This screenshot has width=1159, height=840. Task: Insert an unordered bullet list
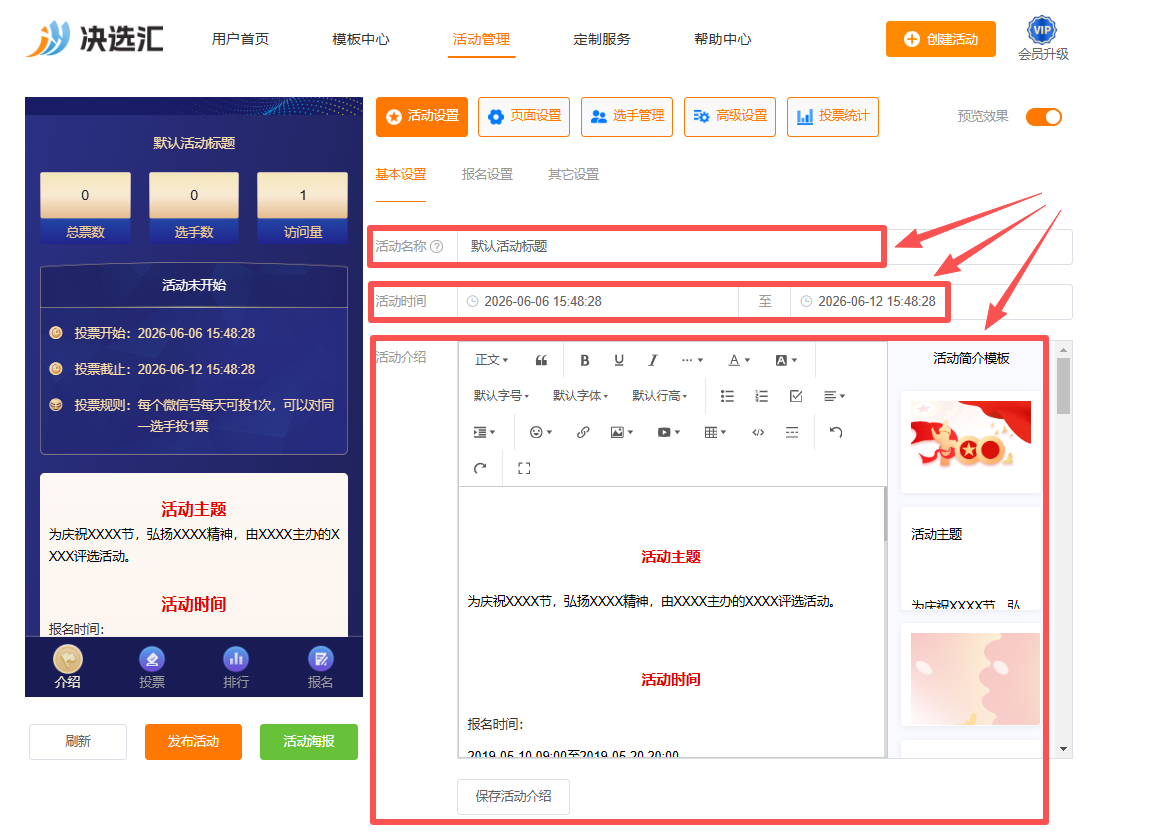point(727,396)
